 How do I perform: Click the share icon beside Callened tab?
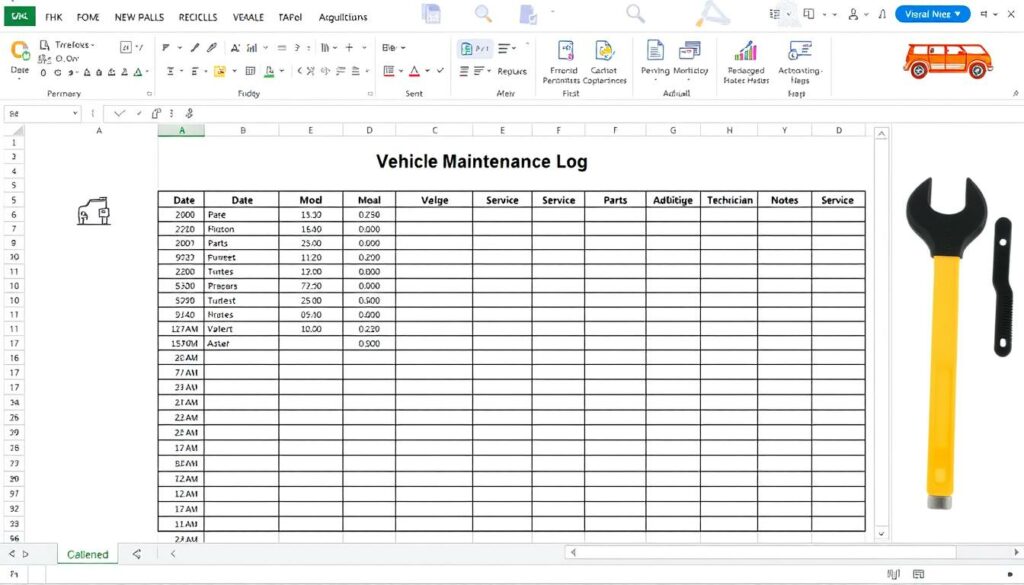coord(136,554)
